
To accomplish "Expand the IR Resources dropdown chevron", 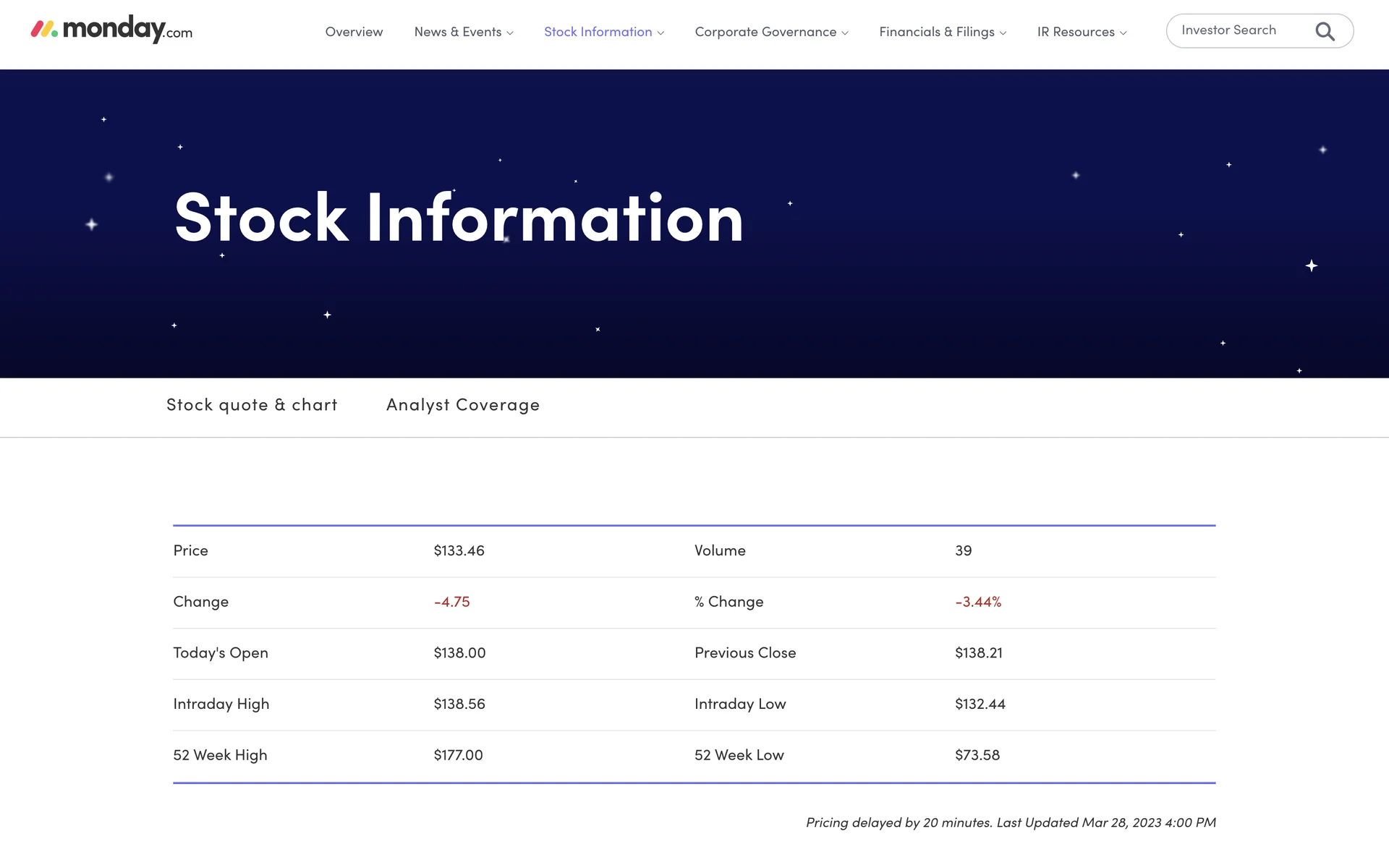I will click(1123, 33).
